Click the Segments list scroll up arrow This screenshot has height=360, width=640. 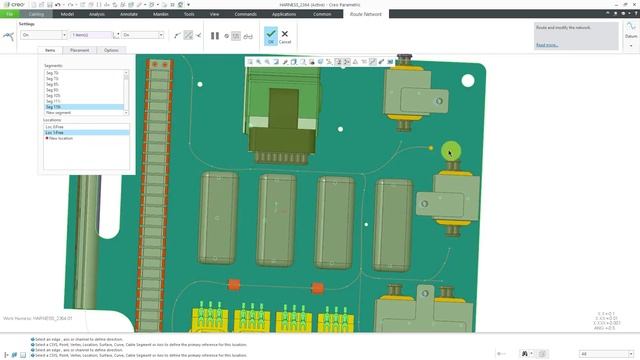[x=126, y=73]
